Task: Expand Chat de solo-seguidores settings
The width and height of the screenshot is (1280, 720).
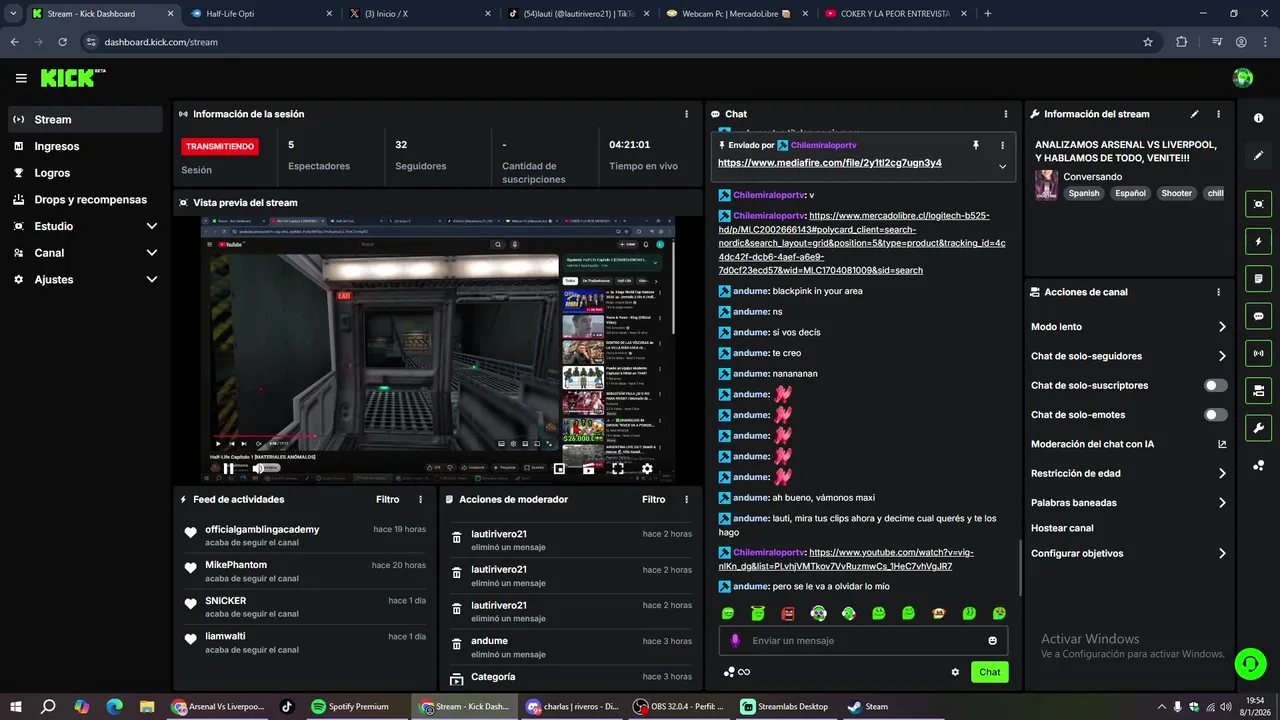Action: (x=1222, y=356)
